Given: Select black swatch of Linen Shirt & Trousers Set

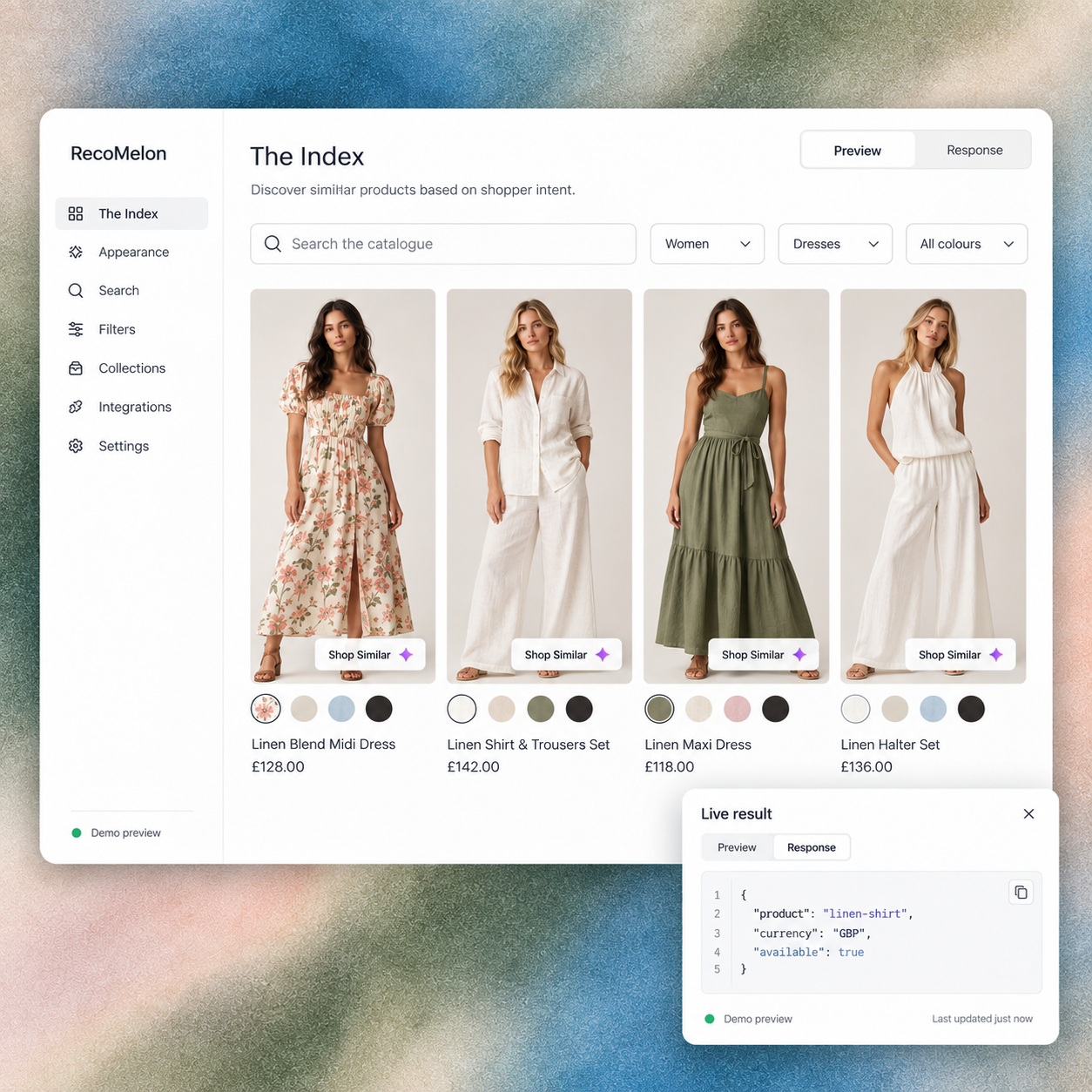Looking at the screenshot, I should [x=579, y=709].
